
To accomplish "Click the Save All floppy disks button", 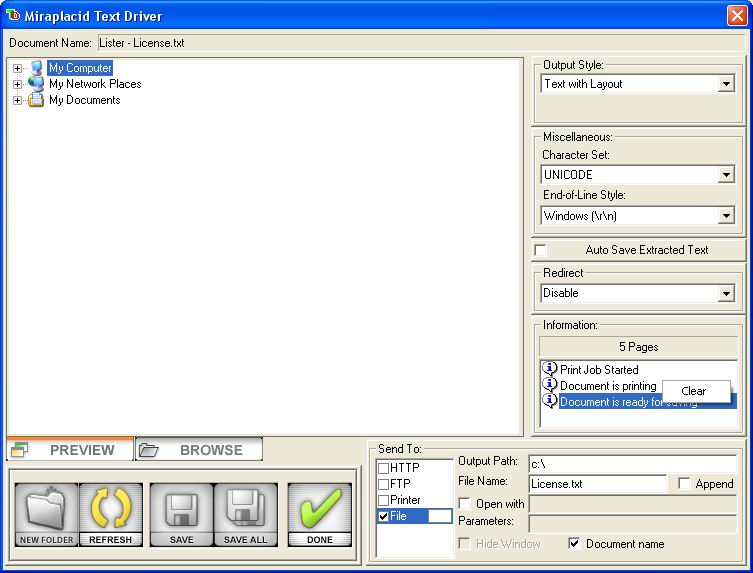I will point(245,515).
